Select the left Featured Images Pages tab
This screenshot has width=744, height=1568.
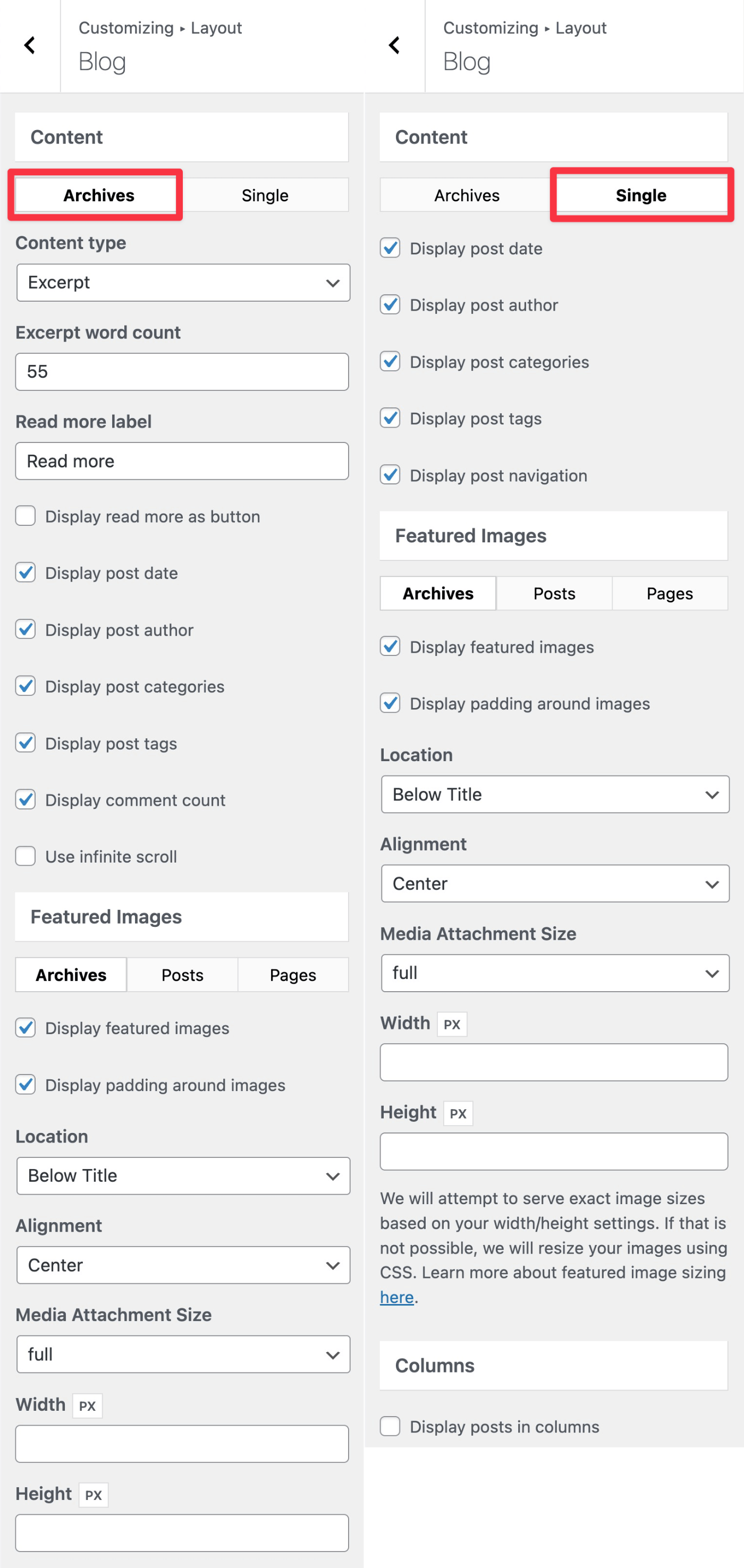(x=293, y=975)
